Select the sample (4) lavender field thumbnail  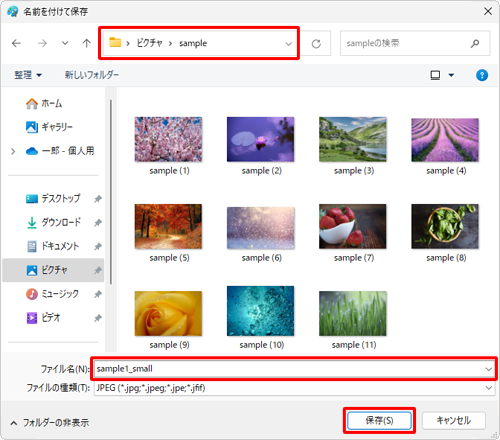pos(445,140)
